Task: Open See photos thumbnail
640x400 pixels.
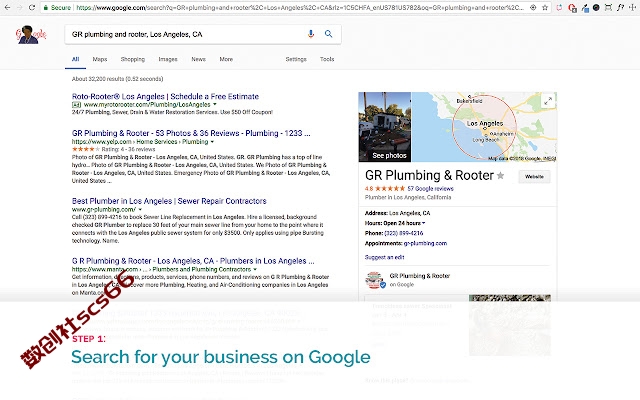Action: pyautogui.click(x=385, y=127)
